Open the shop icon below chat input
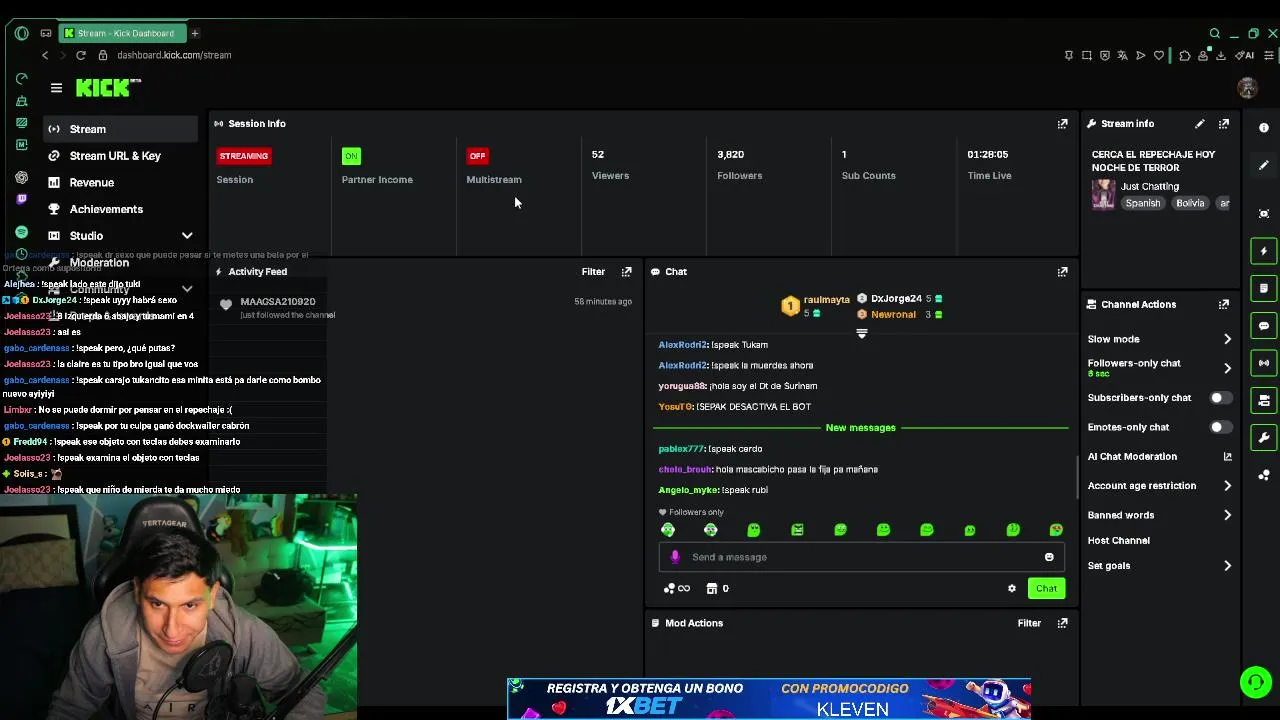 pyautogui.click(x=712, y=589)
